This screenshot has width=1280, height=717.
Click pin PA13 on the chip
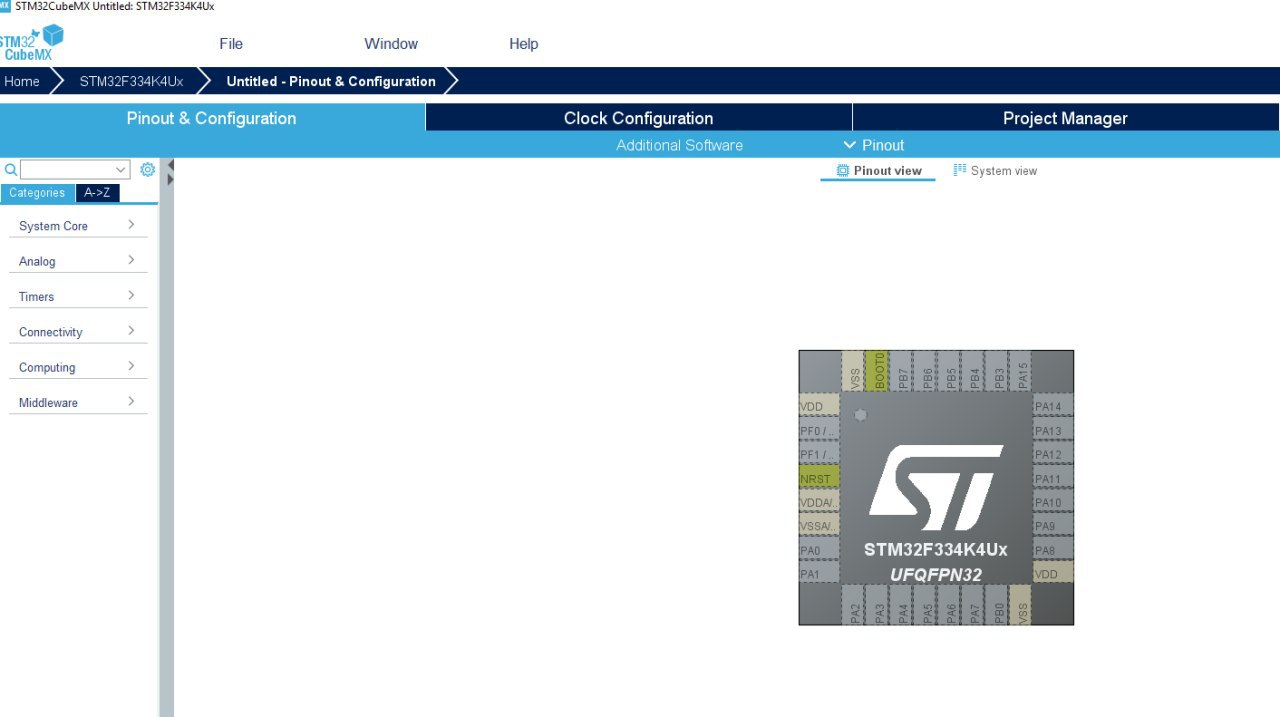point(1053,431)
